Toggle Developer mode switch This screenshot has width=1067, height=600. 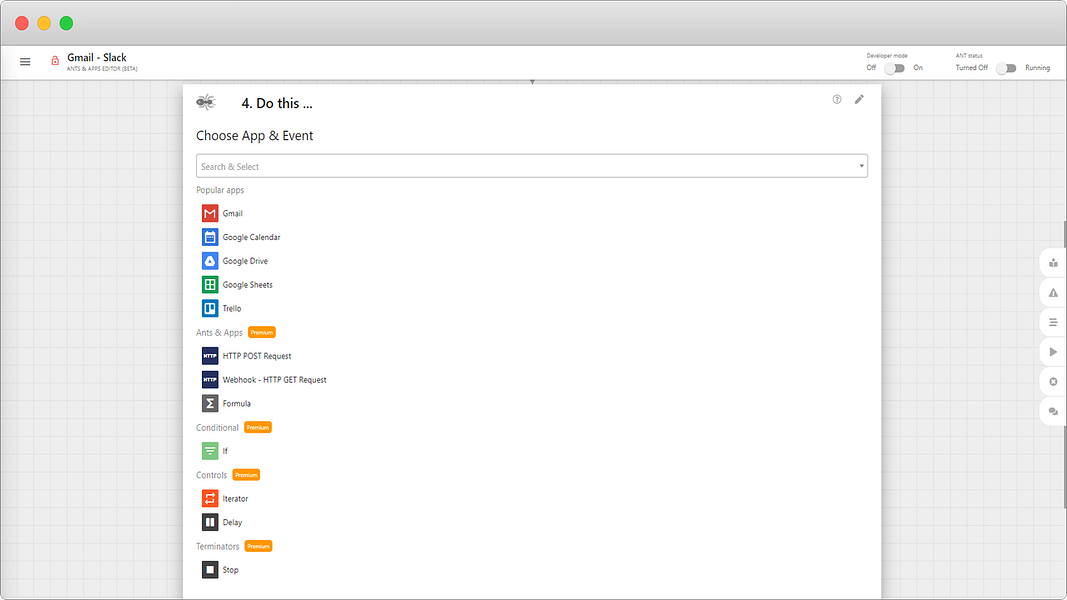point(894,68)
